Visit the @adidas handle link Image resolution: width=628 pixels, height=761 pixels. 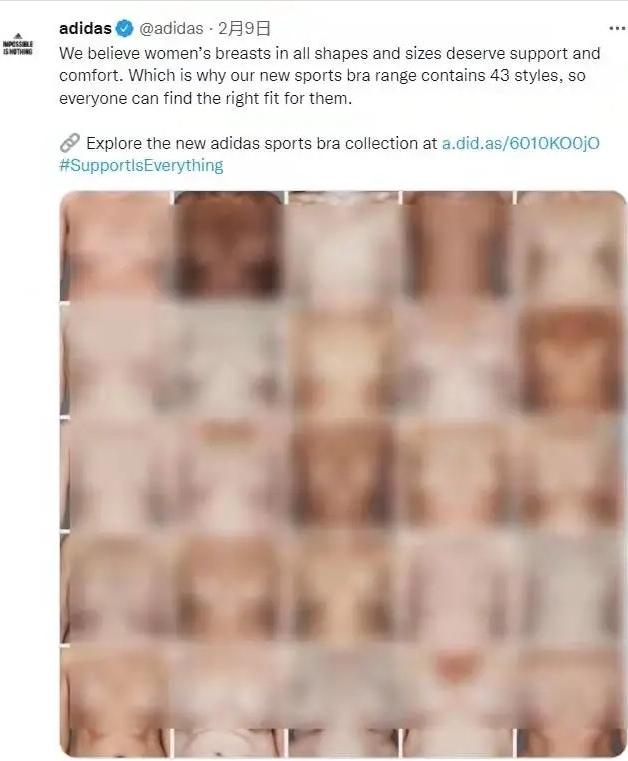171,29
